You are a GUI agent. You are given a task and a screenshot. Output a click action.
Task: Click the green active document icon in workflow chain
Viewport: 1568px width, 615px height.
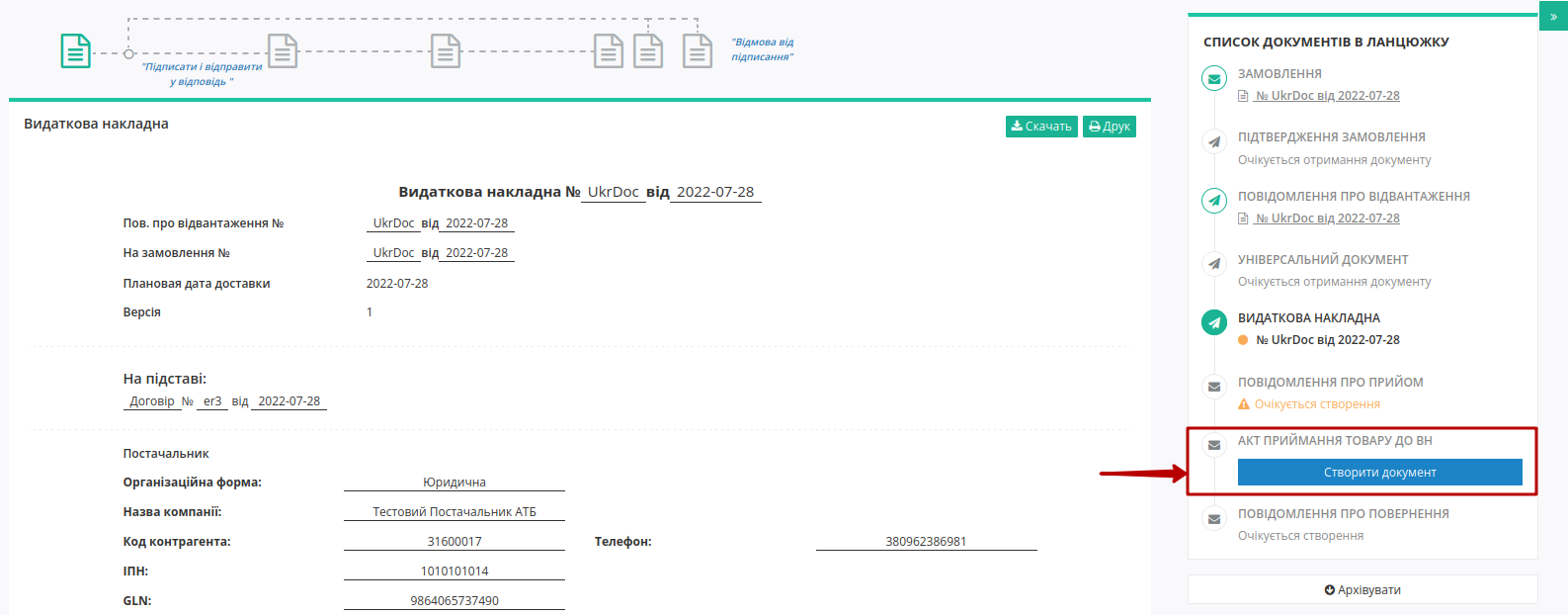(x=75, y=50)
